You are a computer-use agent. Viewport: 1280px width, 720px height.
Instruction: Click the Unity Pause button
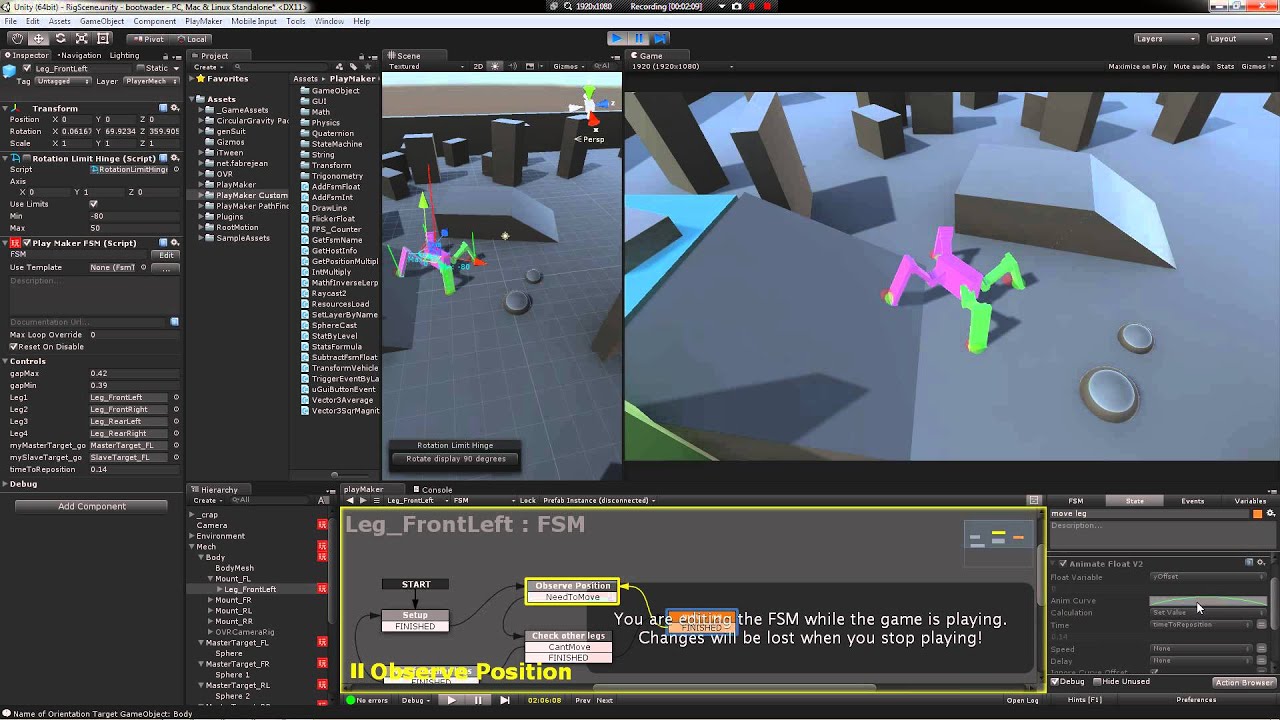[x=639, y=38]
